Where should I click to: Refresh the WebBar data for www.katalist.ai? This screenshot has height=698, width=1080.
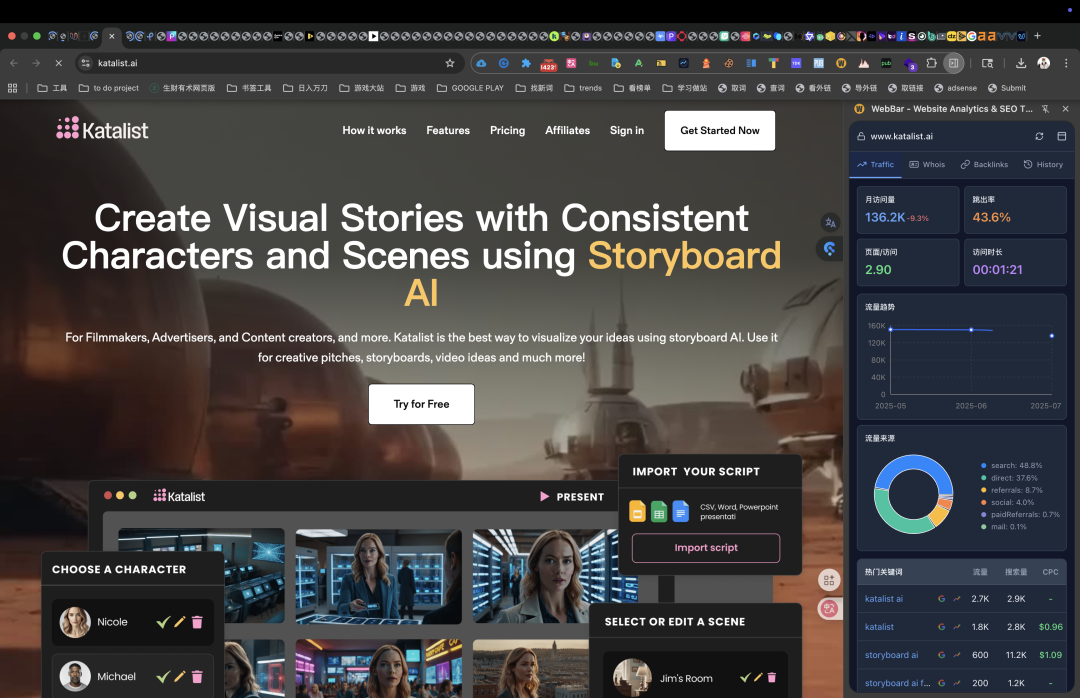pyautogui.click(x=1039, y=136)
